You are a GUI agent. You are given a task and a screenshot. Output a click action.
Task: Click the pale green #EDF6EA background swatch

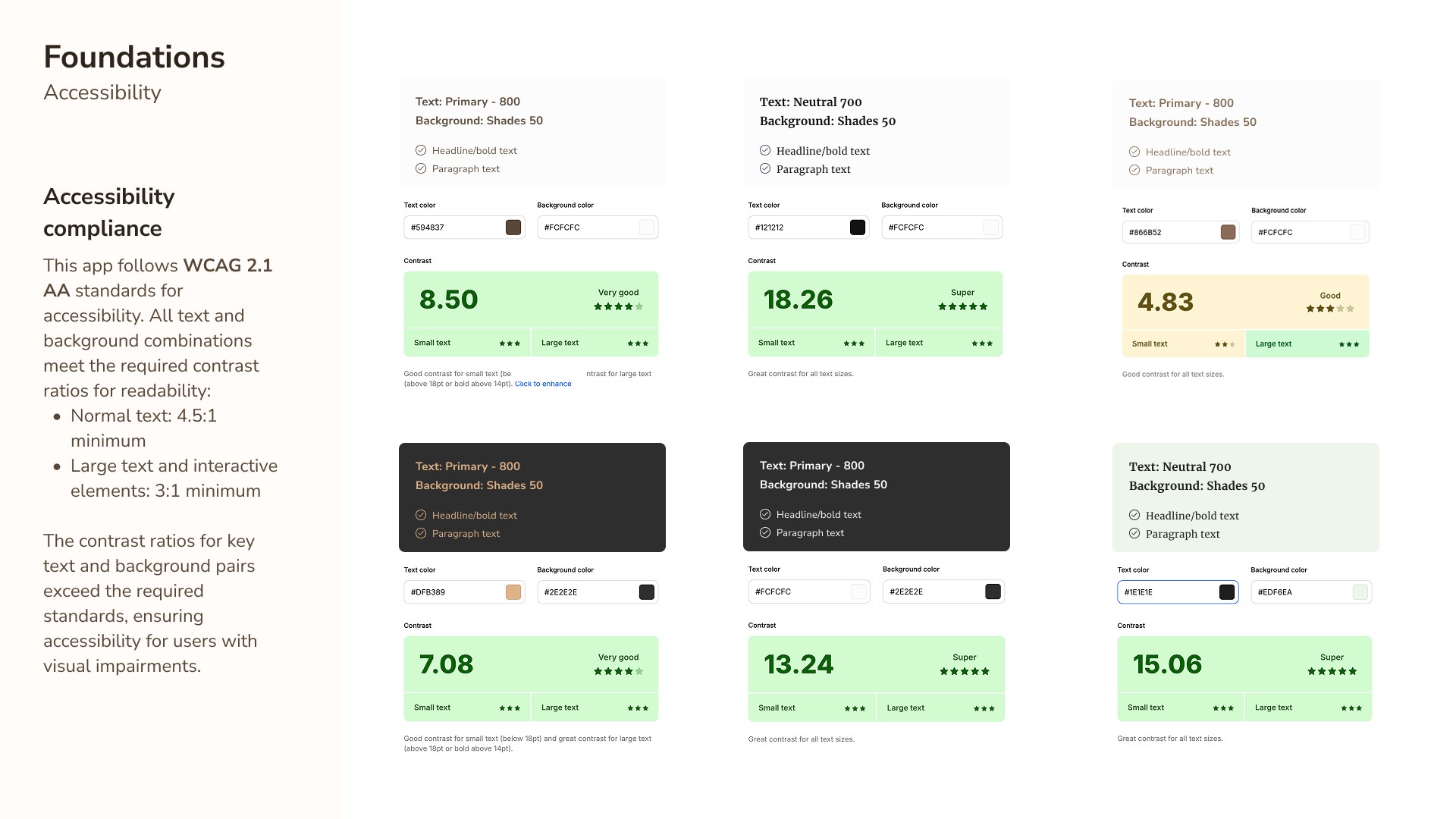click(1360, 592)
